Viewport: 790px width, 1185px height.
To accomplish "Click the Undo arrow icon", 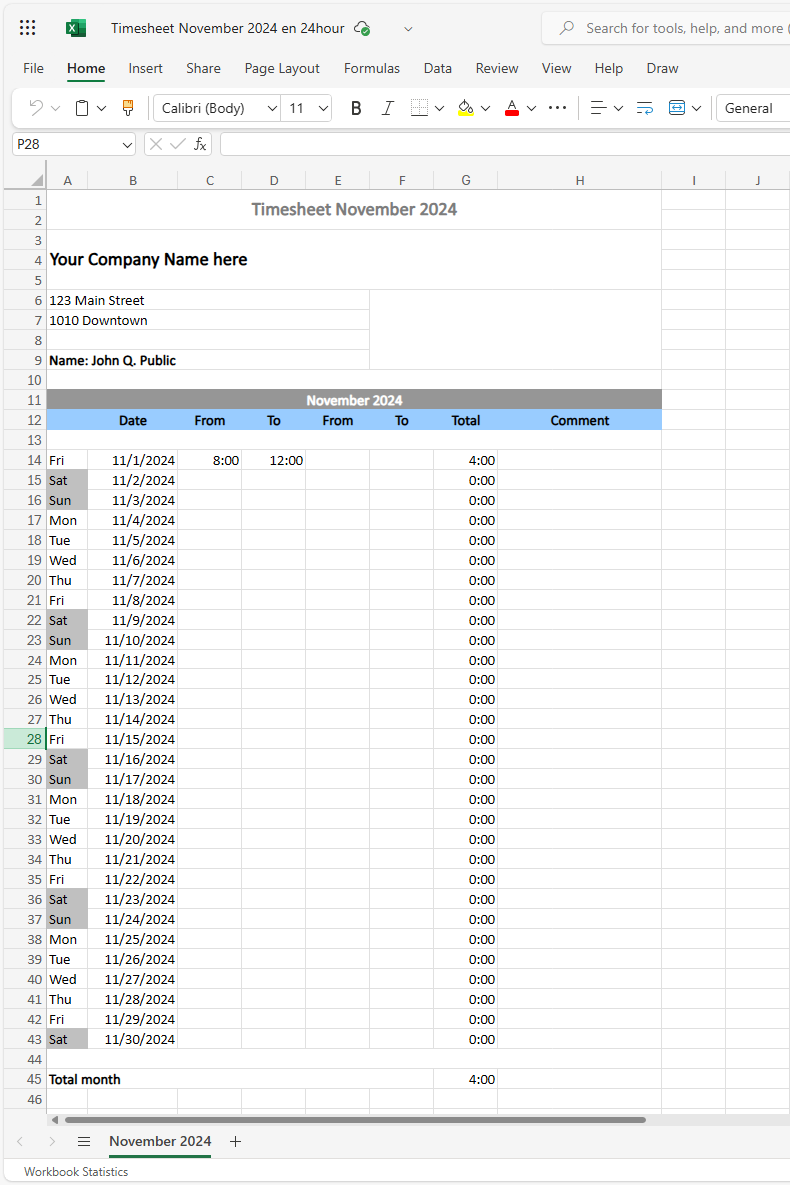I will [36, 108].
